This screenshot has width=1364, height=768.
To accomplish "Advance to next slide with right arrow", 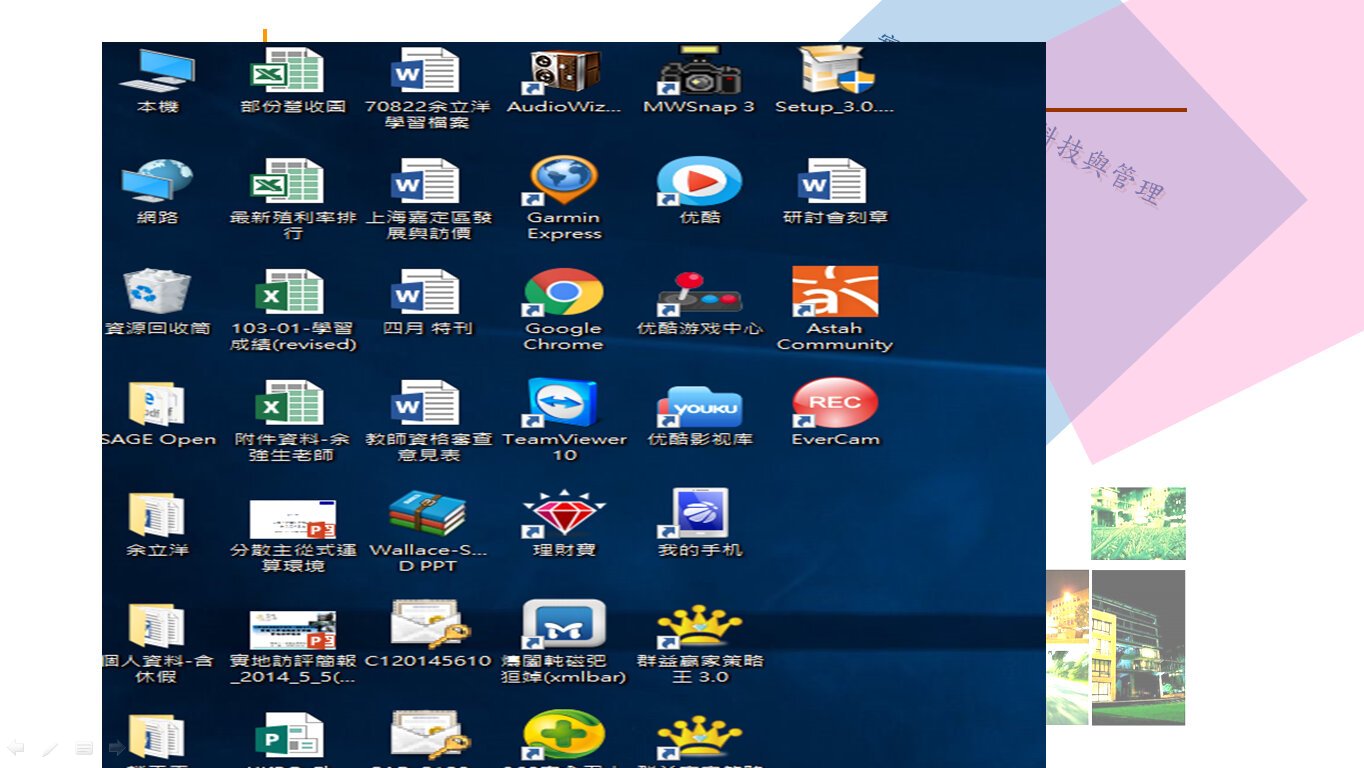I will pyautogui.click(x=117, y=747).
